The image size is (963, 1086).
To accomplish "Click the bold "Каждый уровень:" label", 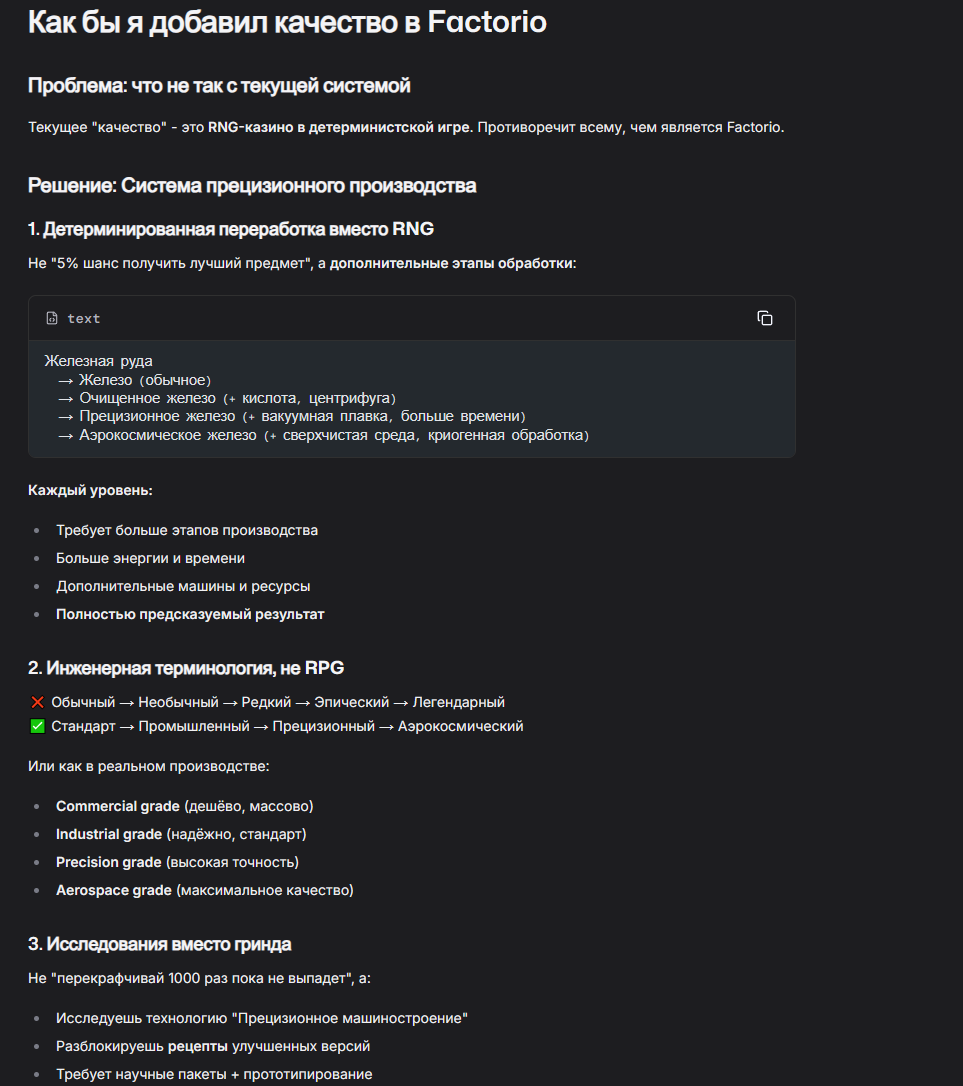I will 90,490.
